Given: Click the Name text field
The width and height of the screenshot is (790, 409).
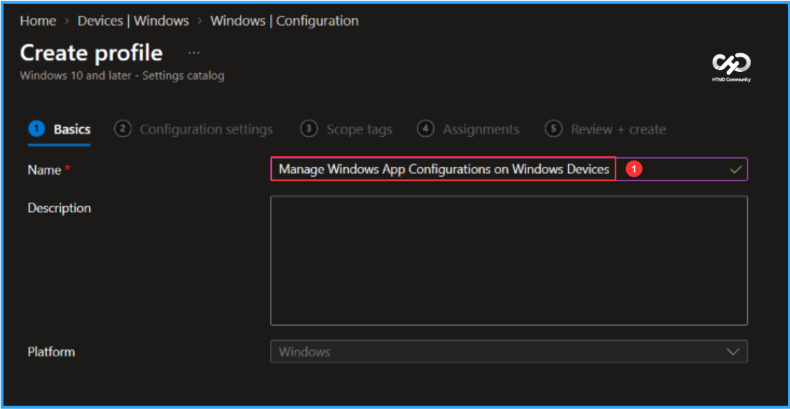Looking at the screenshot, I should coord(509,169).
